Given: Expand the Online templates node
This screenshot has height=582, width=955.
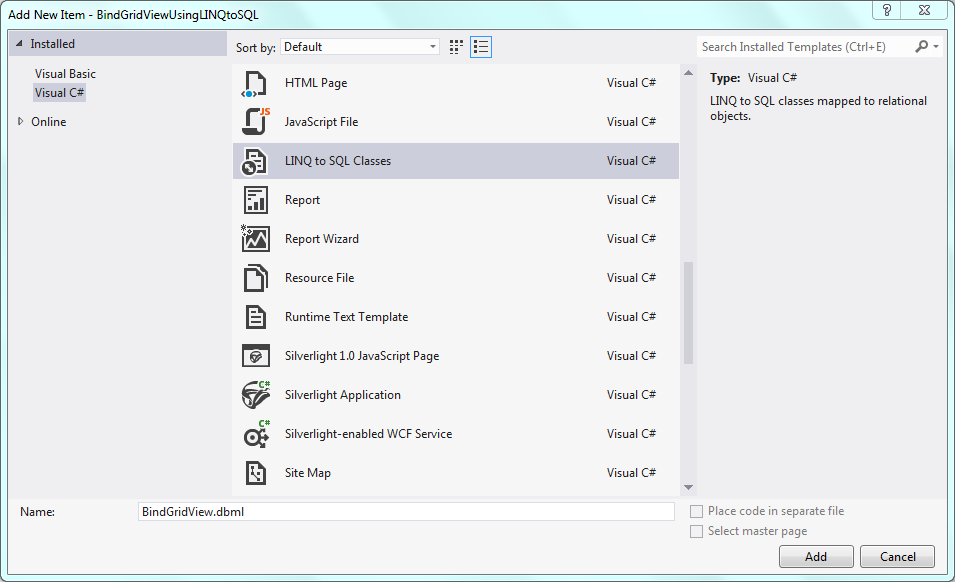Looking at the screenshot, I should pyautogui.click(x=21, y=122).
